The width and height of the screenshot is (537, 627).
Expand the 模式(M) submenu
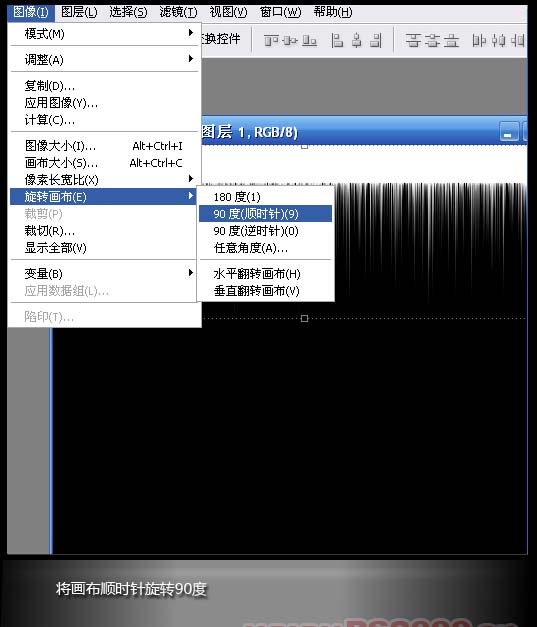pos(104,34)
